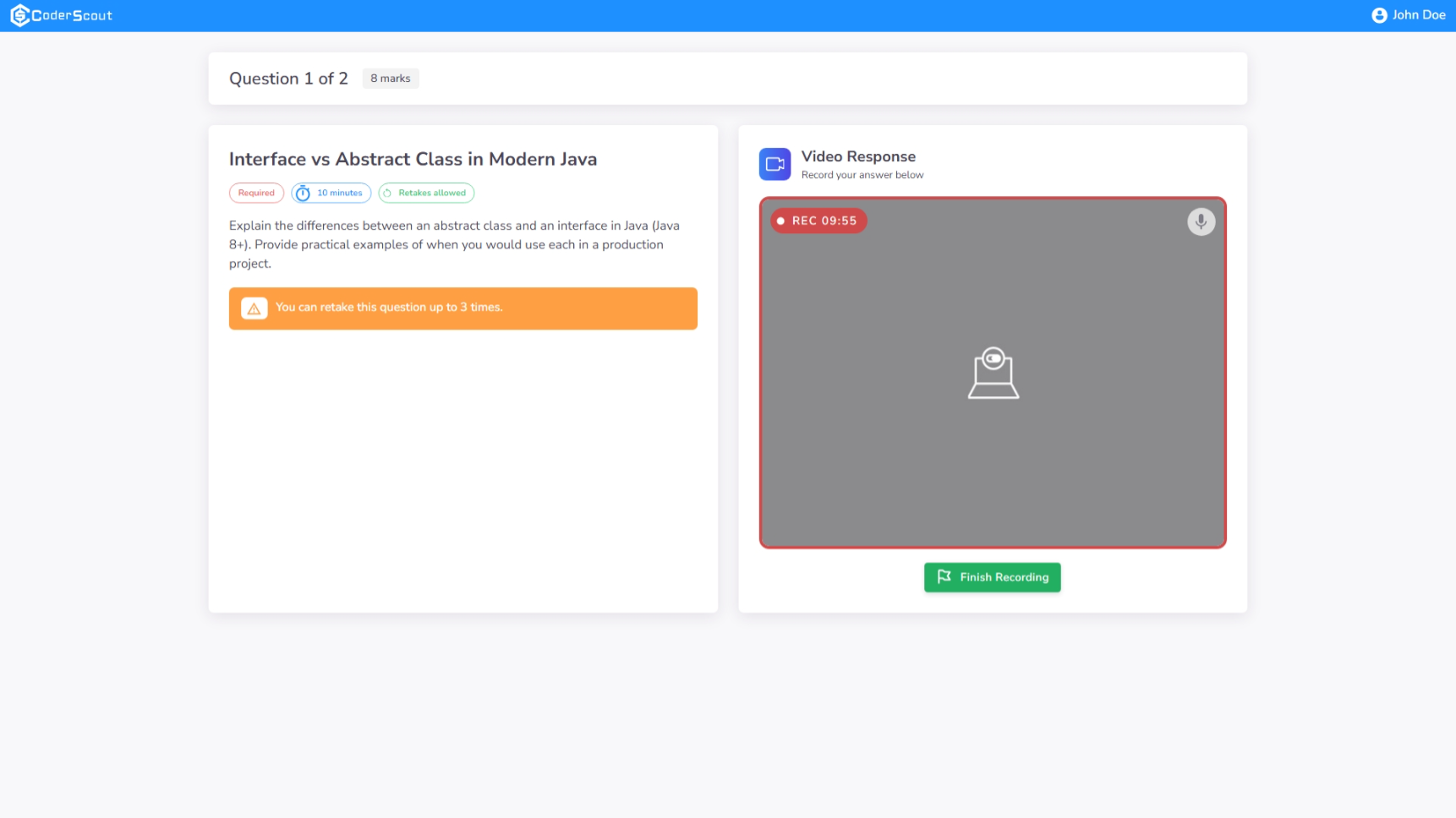
Task: Click the stopwatch icon in the 10 minutes badge
Action: click(x=304, y=193)
